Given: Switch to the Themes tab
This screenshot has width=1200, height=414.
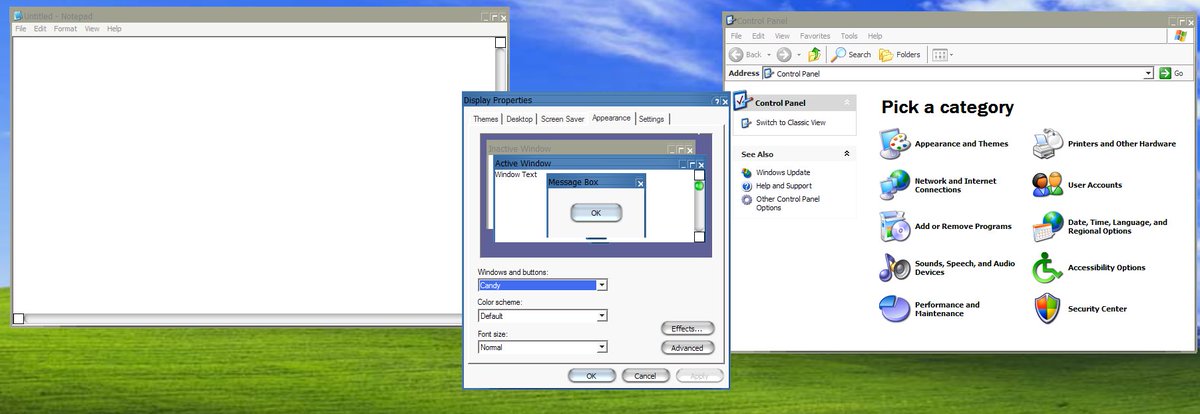Looking at the screenshot, I should coord(485,119).
